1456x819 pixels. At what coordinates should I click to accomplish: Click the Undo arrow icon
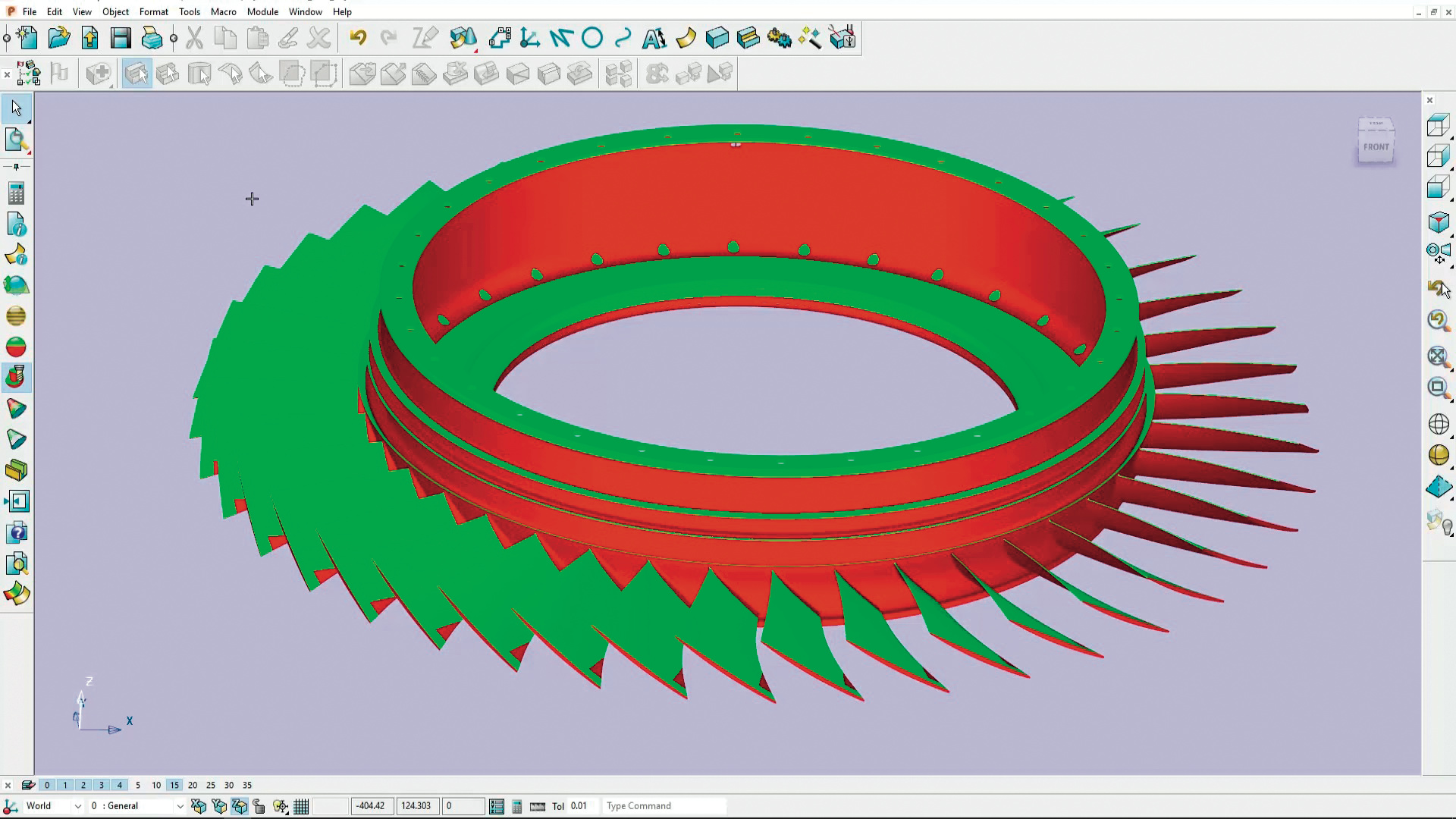click(358, 38)
